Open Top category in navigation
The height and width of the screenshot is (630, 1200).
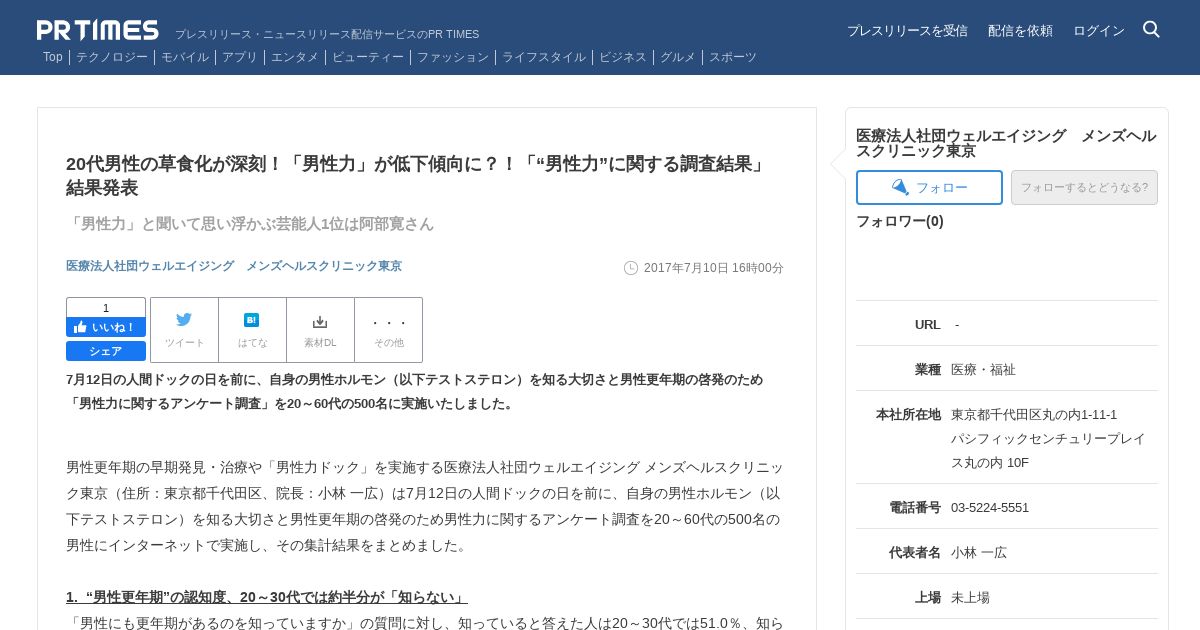tap(53, 57)
